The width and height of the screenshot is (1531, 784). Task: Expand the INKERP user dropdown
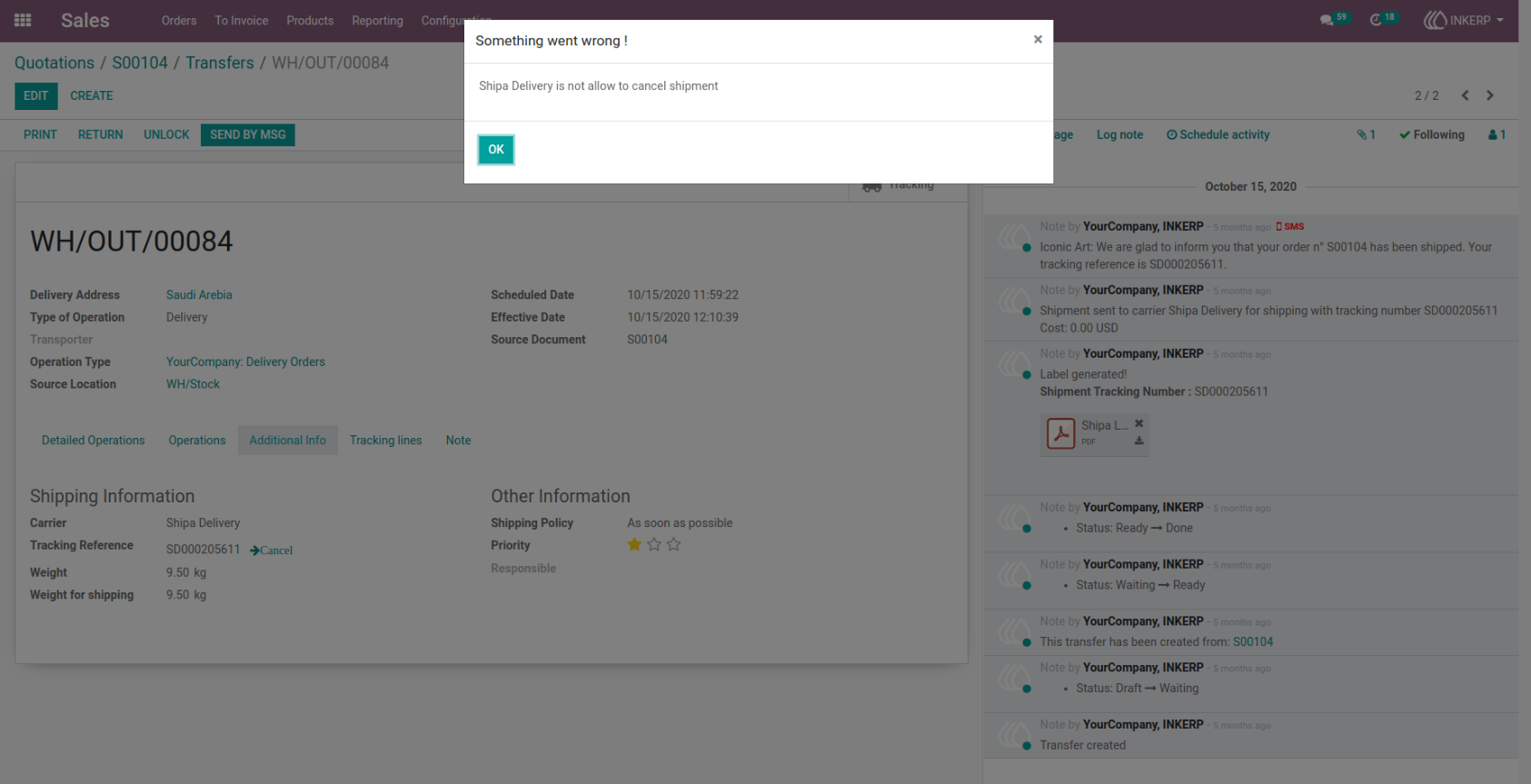pyautogui.click(x=1463, y=20)
